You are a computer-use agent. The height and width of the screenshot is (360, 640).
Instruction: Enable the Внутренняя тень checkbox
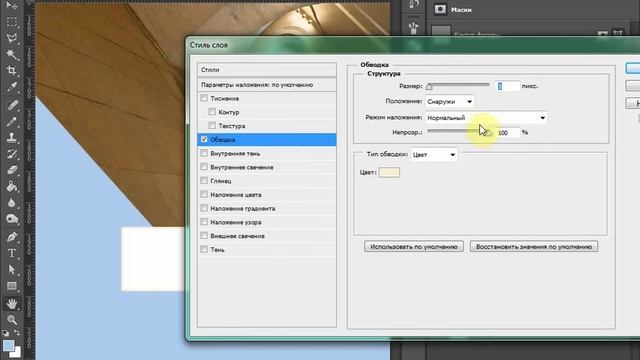(204, 153)
